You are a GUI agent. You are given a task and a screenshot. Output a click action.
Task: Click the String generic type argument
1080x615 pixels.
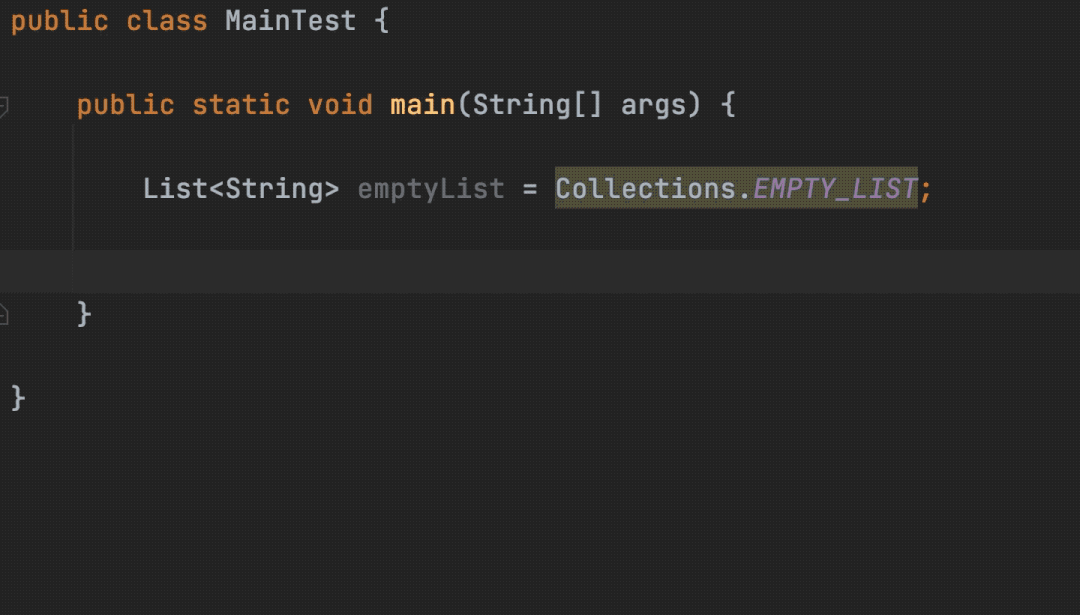[x=274, y=189]
